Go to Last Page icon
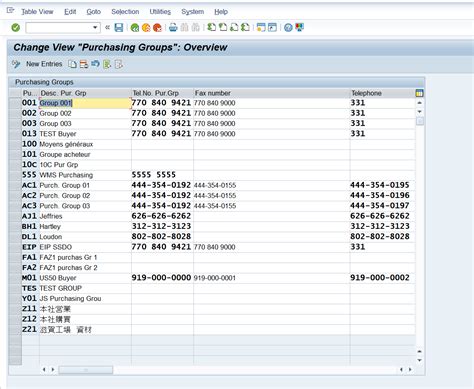This screenshot has height=389, width=474. 246,27
